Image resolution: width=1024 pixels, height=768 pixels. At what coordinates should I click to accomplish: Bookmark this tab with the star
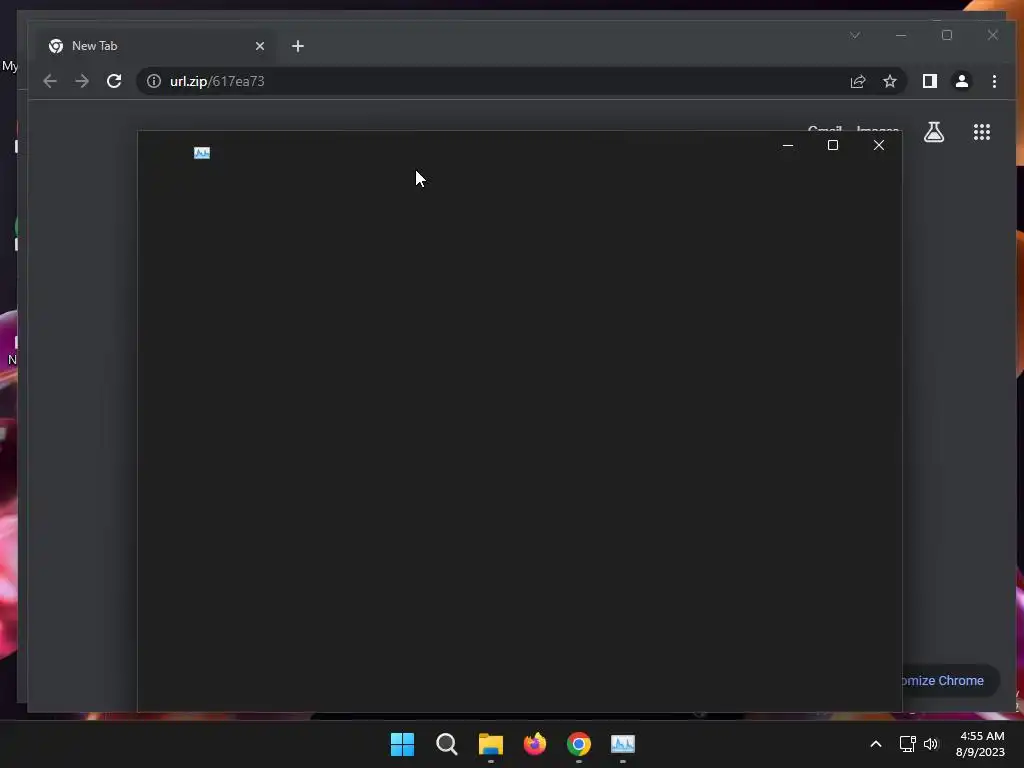pyautogui.click(x=889, y=81)
